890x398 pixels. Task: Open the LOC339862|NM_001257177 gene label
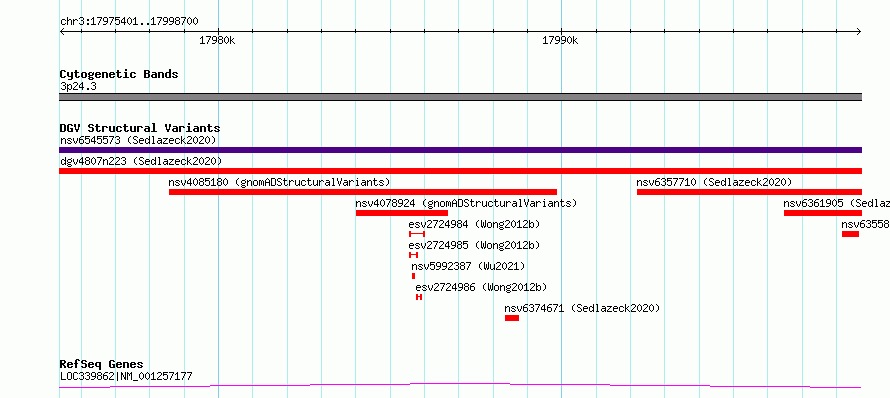coord(126,376)
